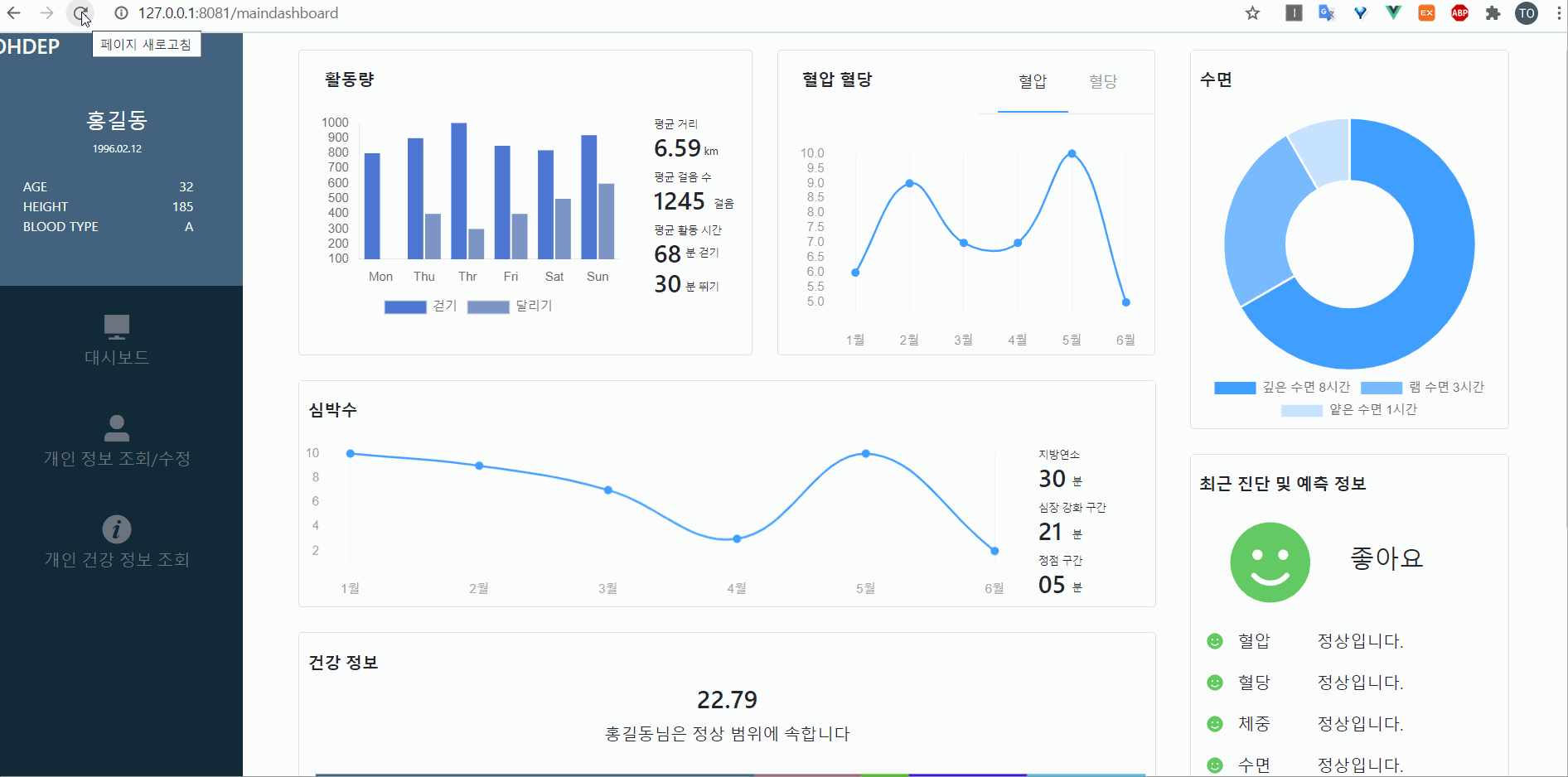1568x777 pixels.
Task: Toggle the 달리기 series in activity legend
Action: 510,306
